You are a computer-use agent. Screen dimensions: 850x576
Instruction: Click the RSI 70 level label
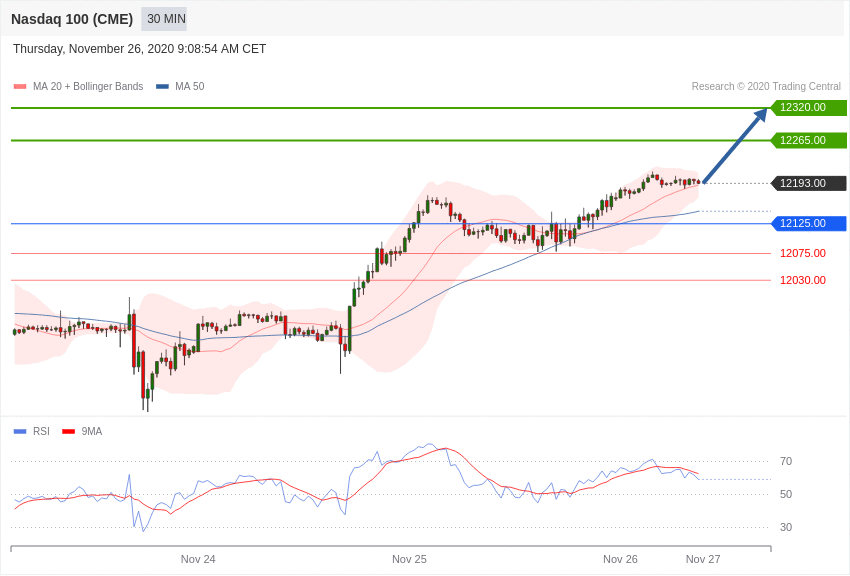coord(786,461)
